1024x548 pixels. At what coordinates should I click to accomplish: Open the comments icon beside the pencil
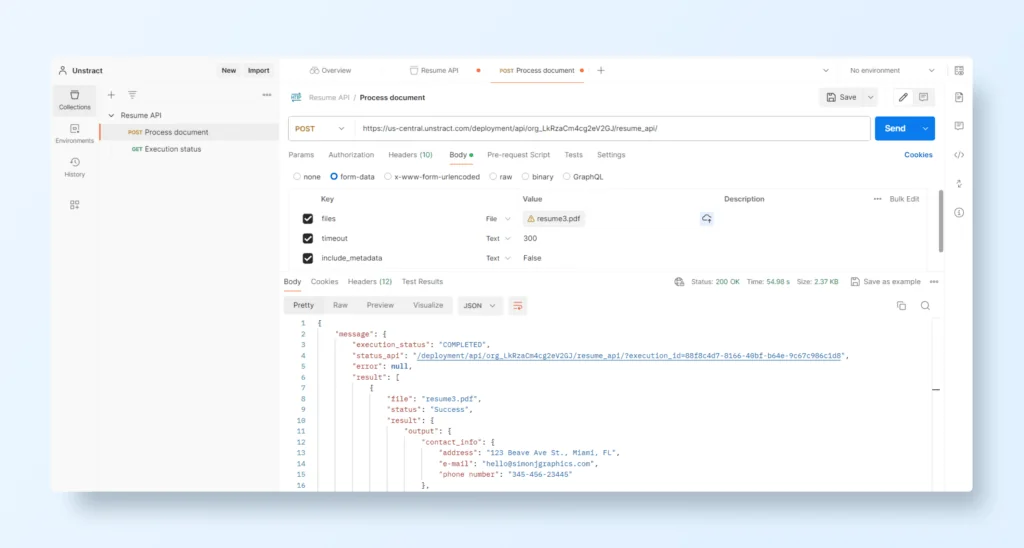[923, 97]
